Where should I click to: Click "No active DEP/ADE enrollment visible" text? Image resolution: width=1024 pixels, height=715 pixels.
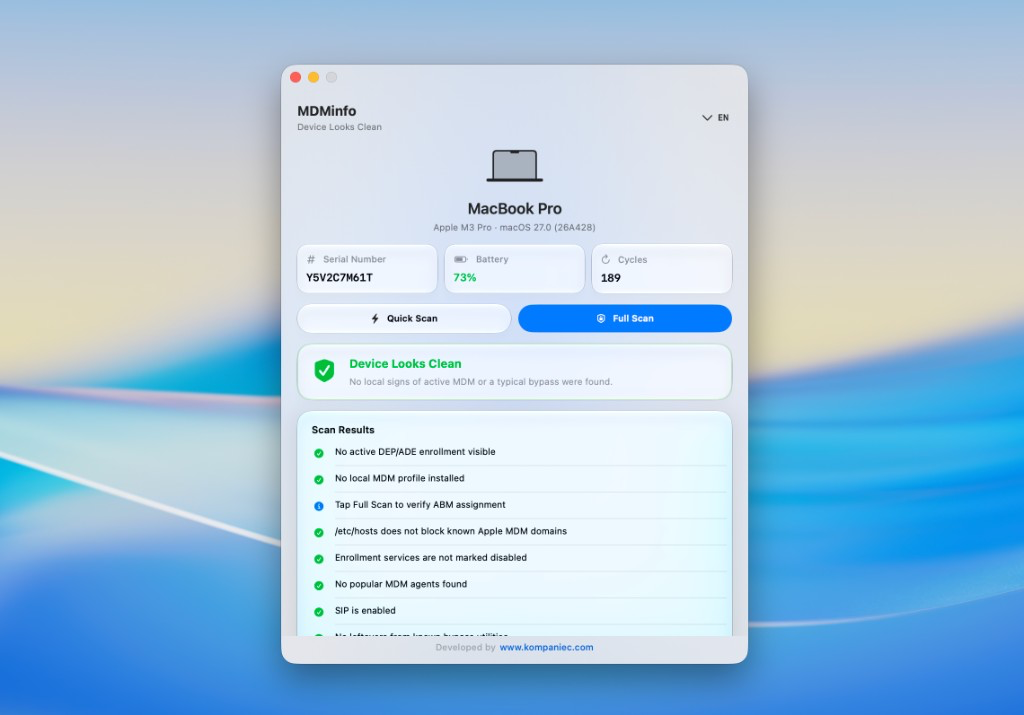pos(415,452)
